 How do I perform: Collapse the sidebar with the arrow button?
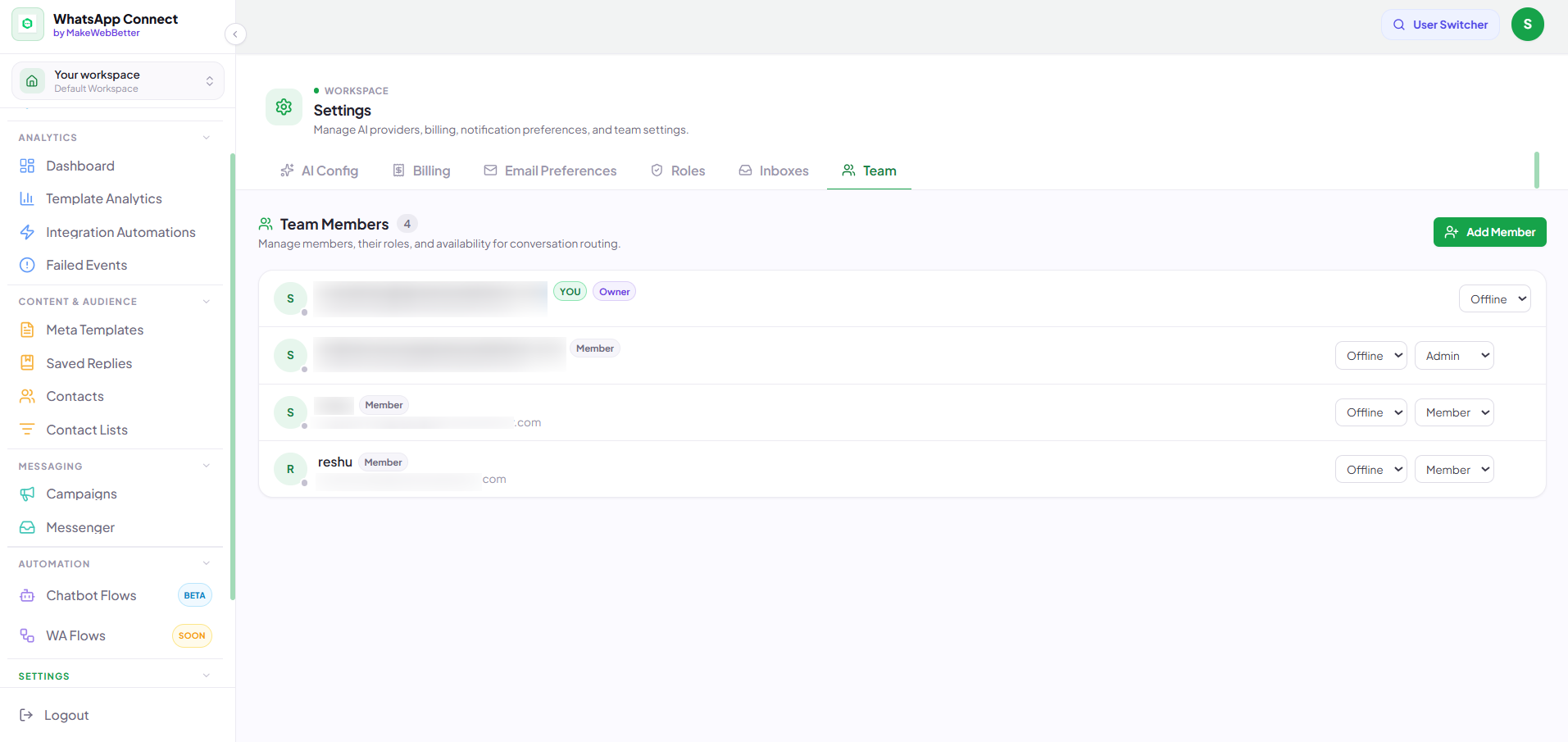(235, 34)
